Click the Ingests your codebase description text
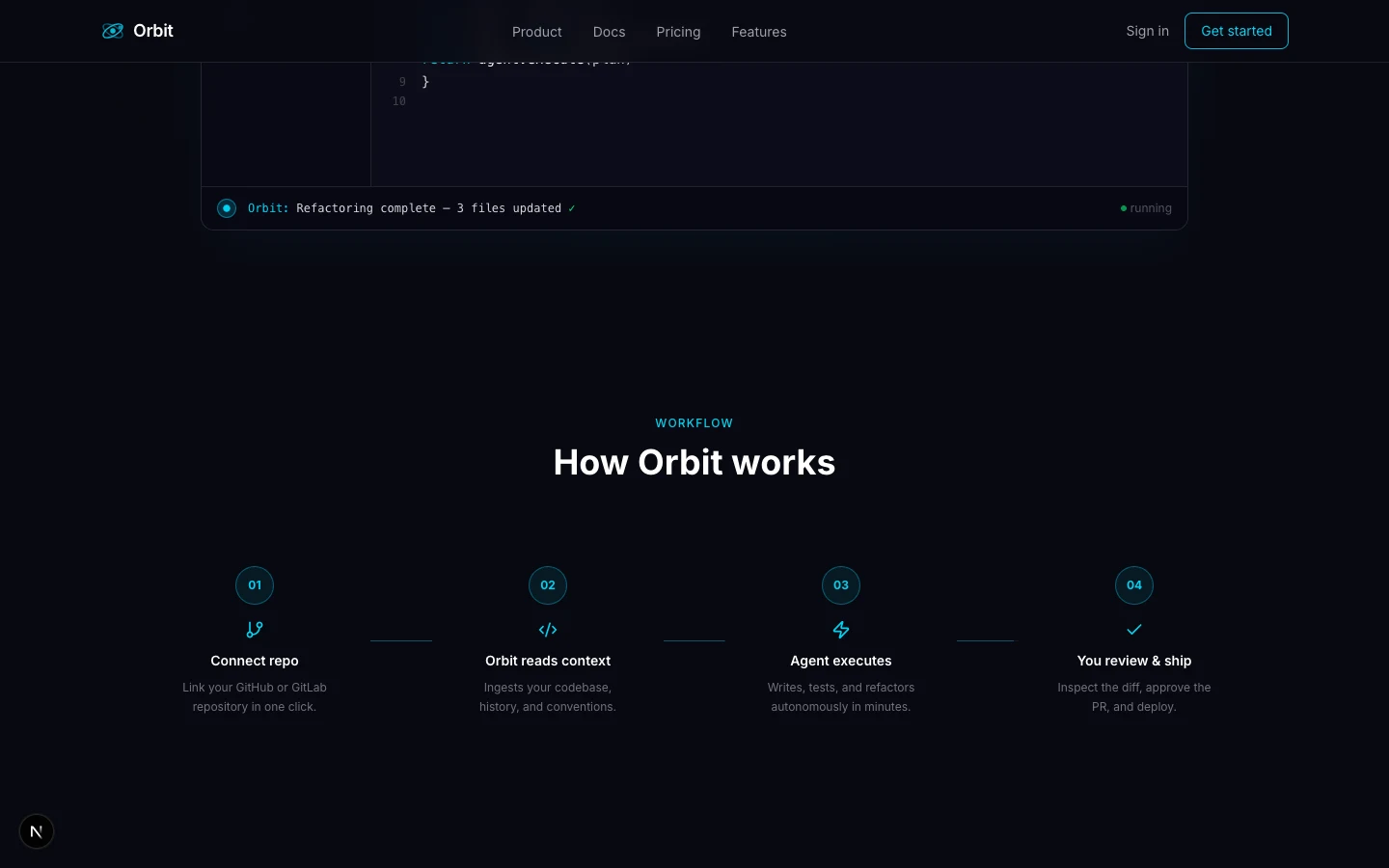The height and width of the screenshot is (868, 1389). [x=548, y=697]
